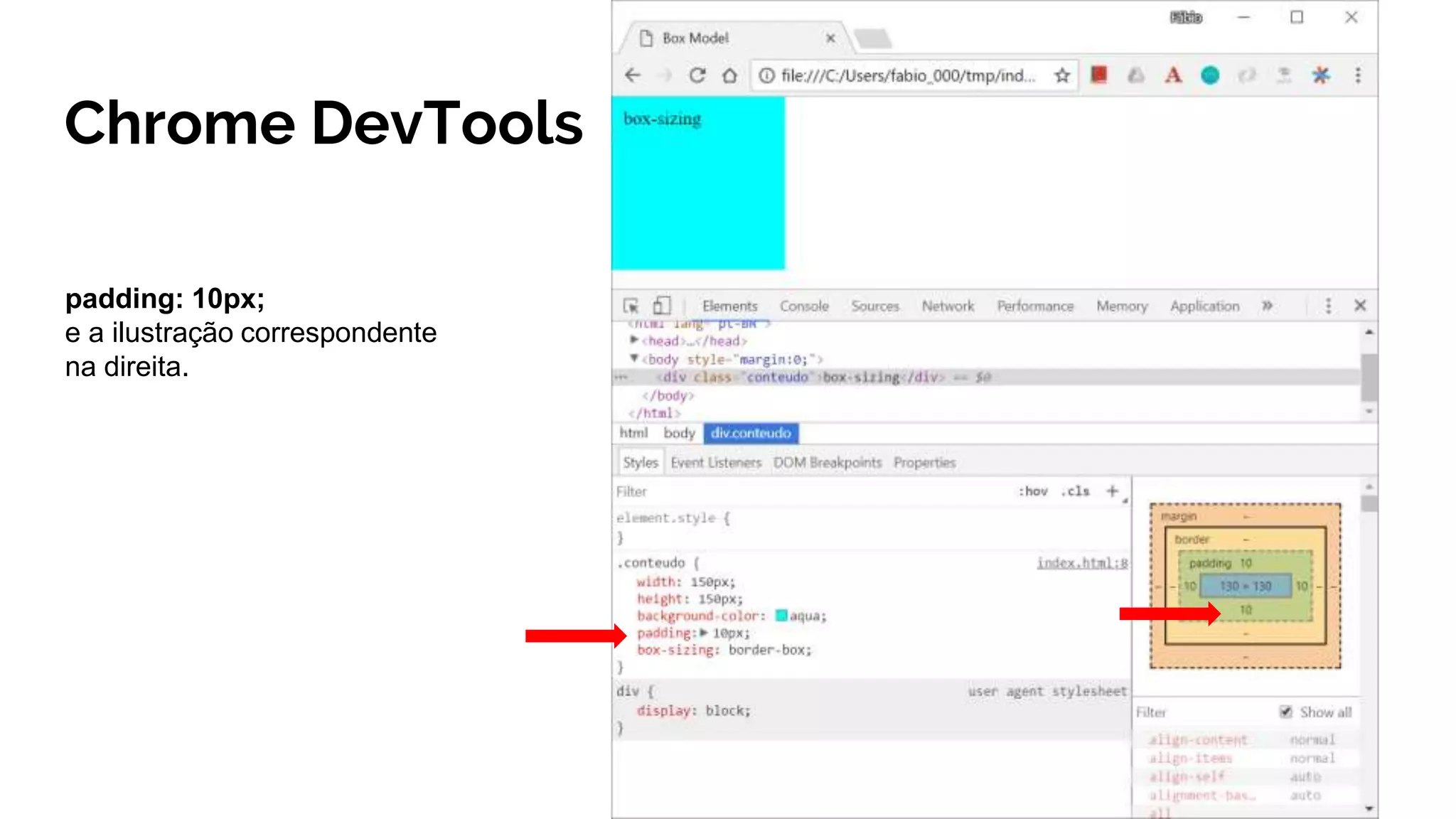The image size is (1456, 819).
Task: Click the address bar URL
Action: coord(908,75)
